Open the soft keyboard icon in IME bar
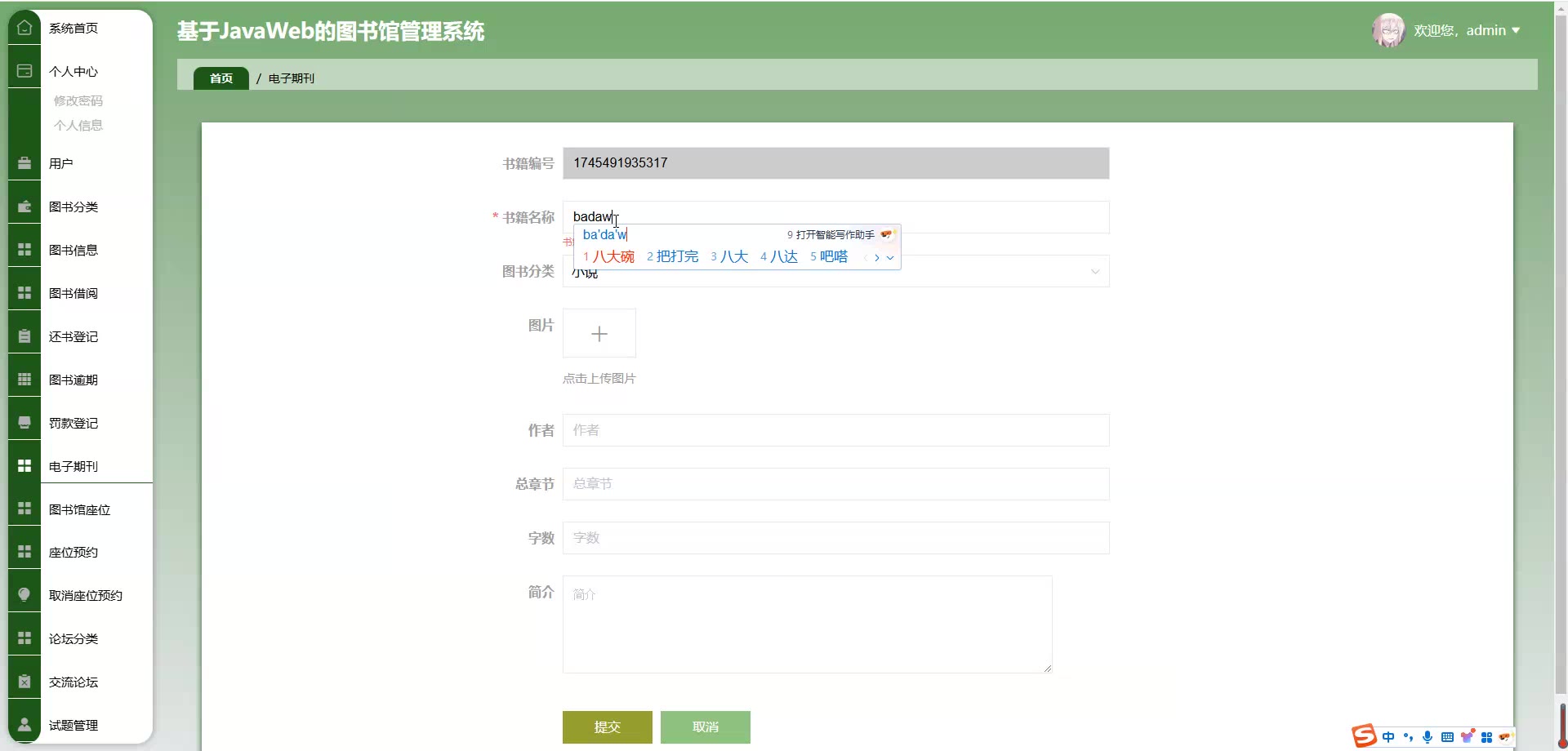This screenshot has width=1568, height=751. pos(1447,737)
